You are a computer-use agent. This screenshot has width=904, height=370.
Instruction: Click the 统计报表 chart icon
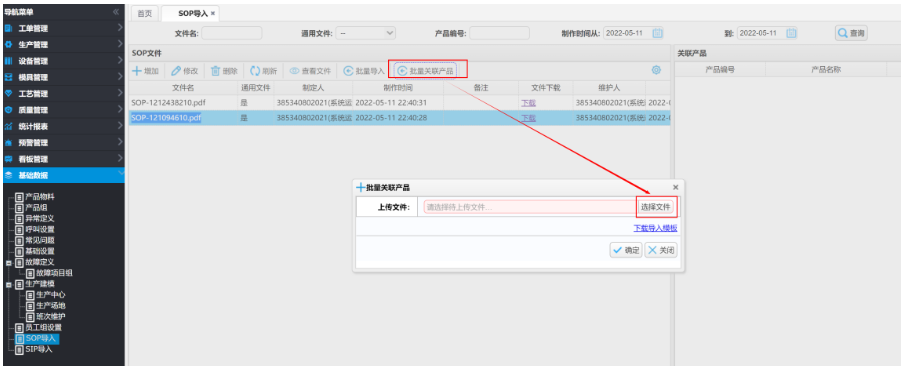pyautogui.click(x=8, y=126)
